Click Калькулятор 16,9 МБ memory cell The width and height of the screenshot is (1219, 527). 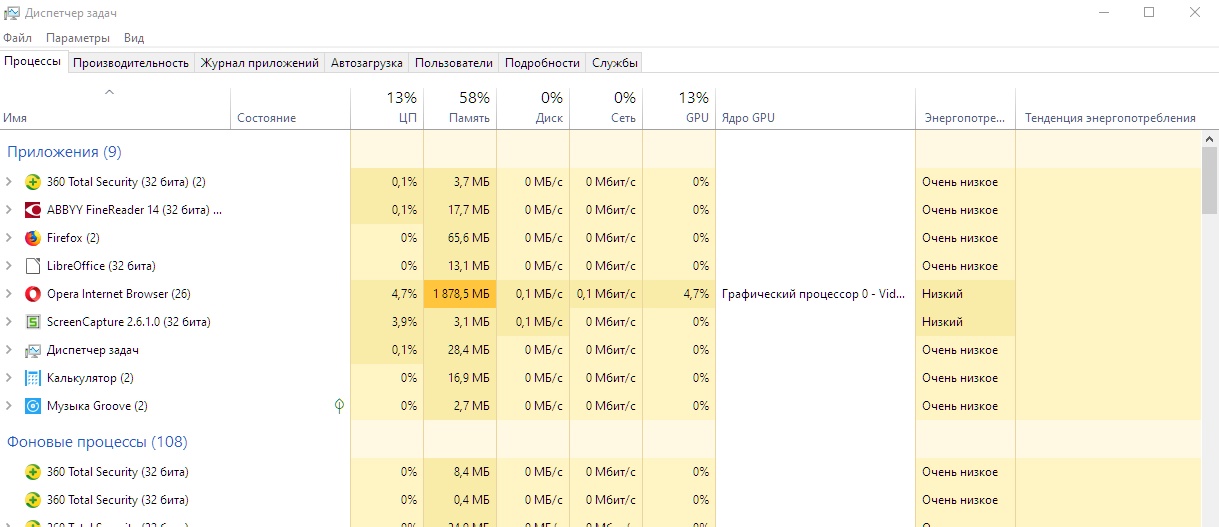pos(460,378)
